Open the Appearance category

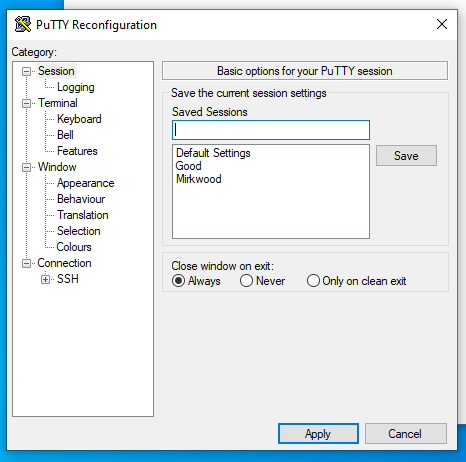(x=86, y=183)
